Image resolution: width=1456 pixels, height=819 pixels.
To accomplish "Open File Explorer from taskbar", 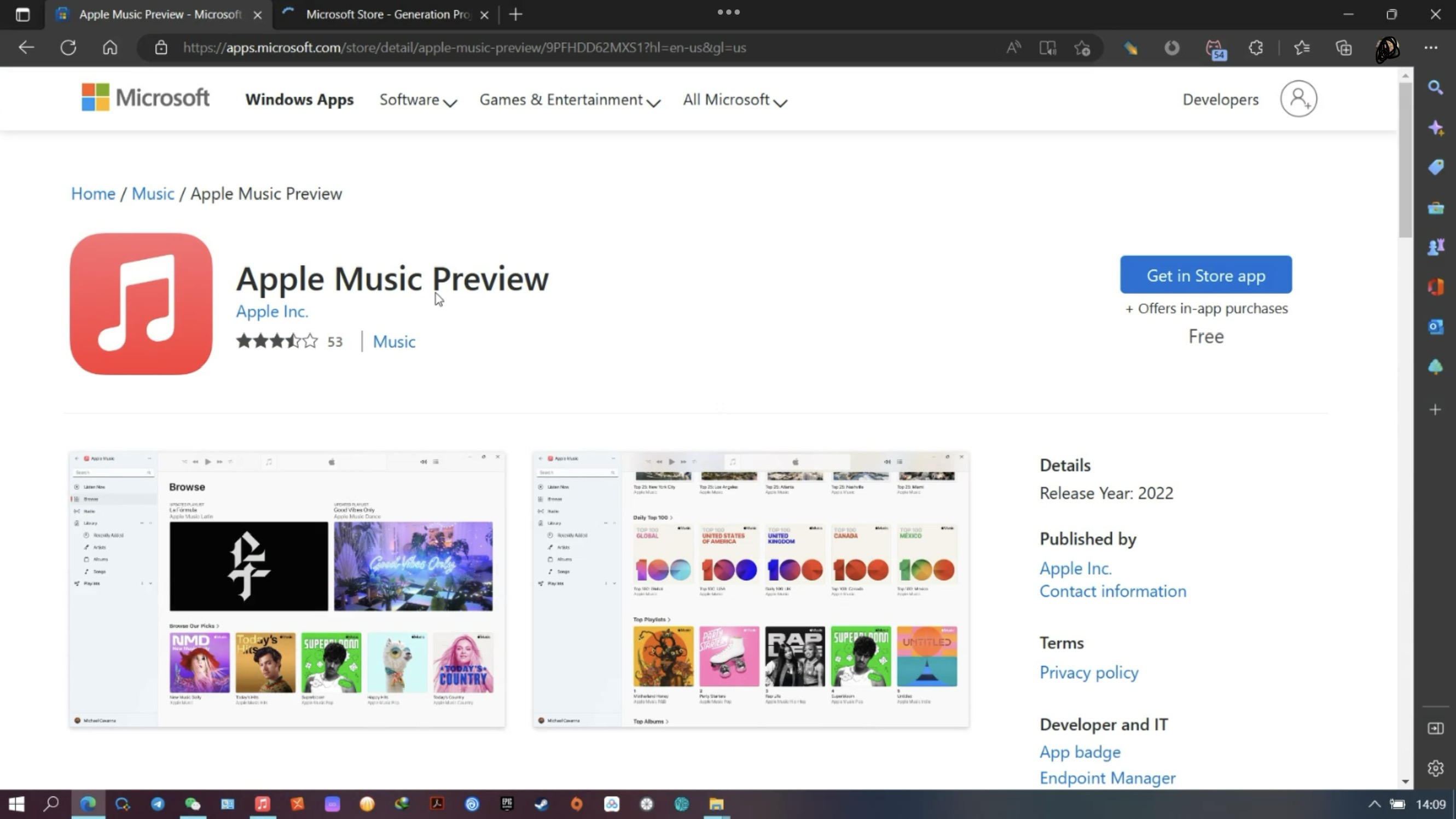I will pyautogui.click(x=716, y=804).
